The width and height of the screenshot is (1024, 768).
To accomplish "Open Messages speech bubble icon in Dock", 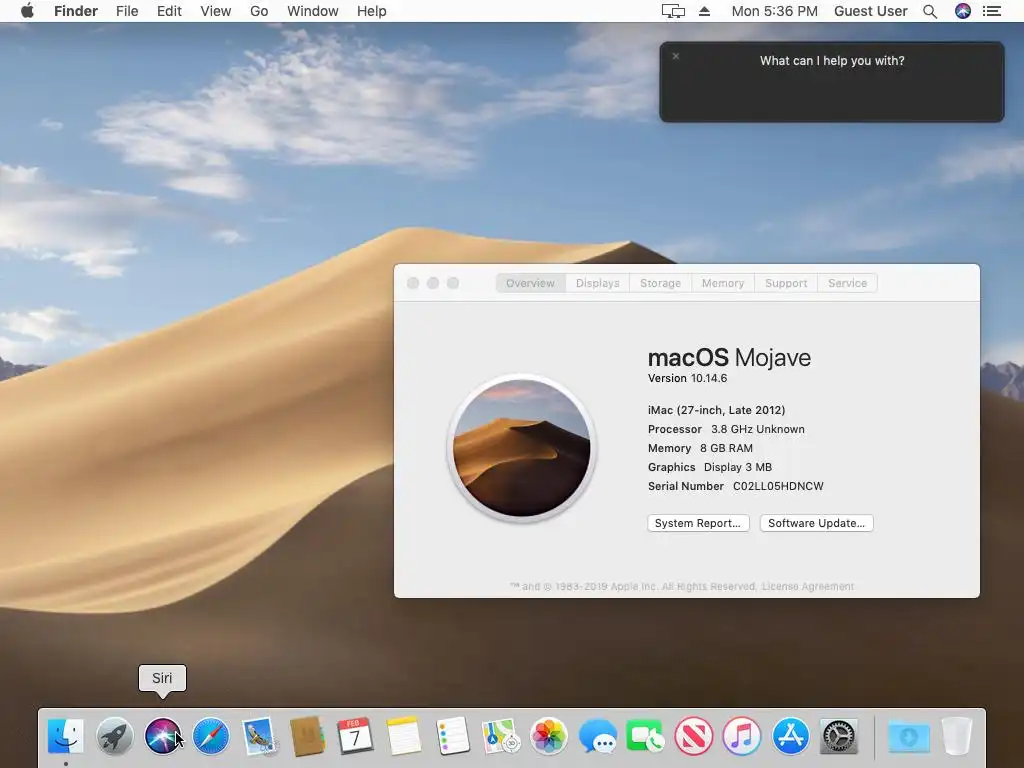I will (x=597, y=736).
